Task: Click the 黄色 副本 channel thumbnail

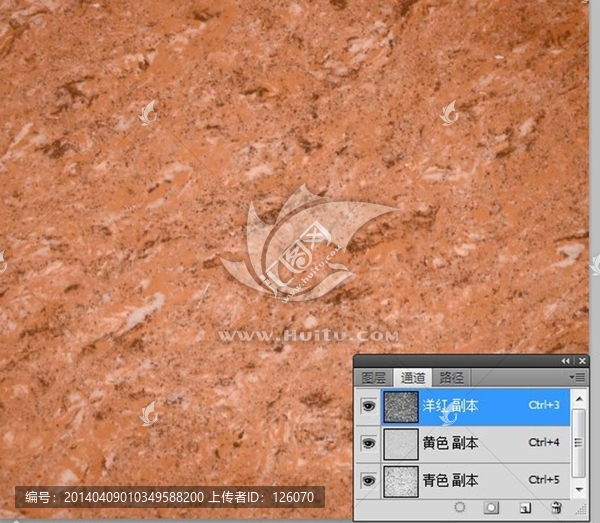Action: [401, 444]
